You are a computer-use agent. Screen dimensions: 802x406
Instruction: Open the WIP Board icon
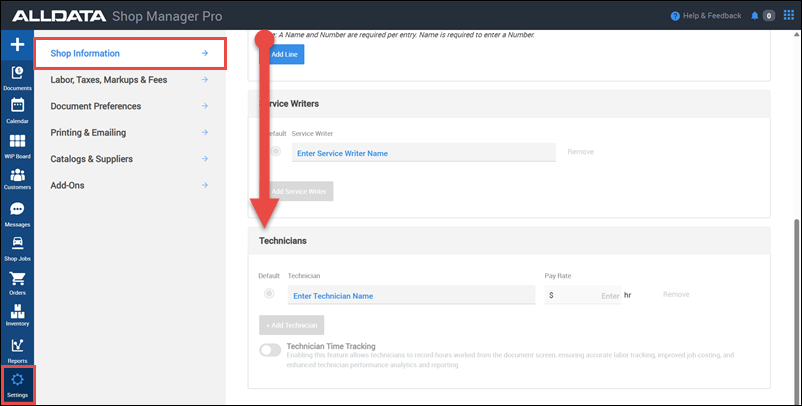tap(17, 145)
